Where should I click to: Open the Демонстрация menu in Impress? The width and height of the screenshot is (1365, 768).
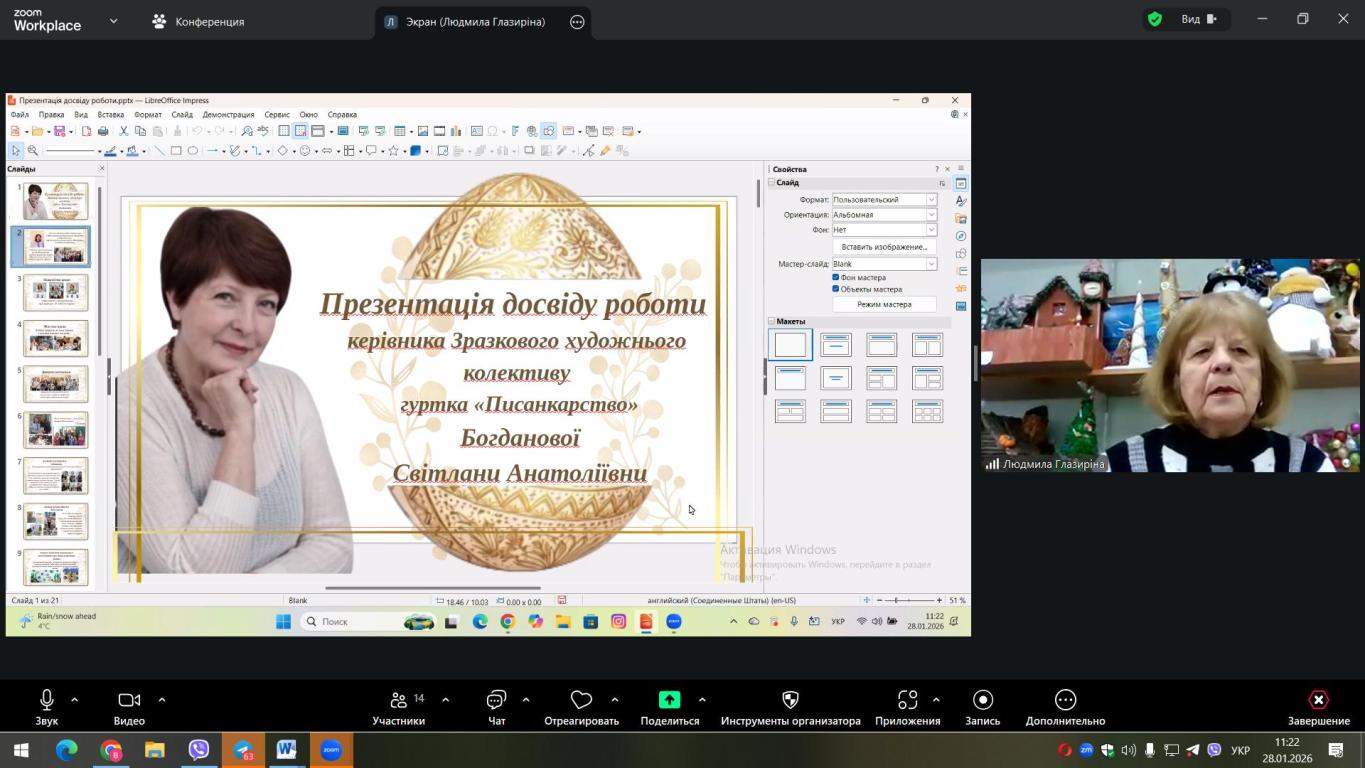(x=228, y=115)
